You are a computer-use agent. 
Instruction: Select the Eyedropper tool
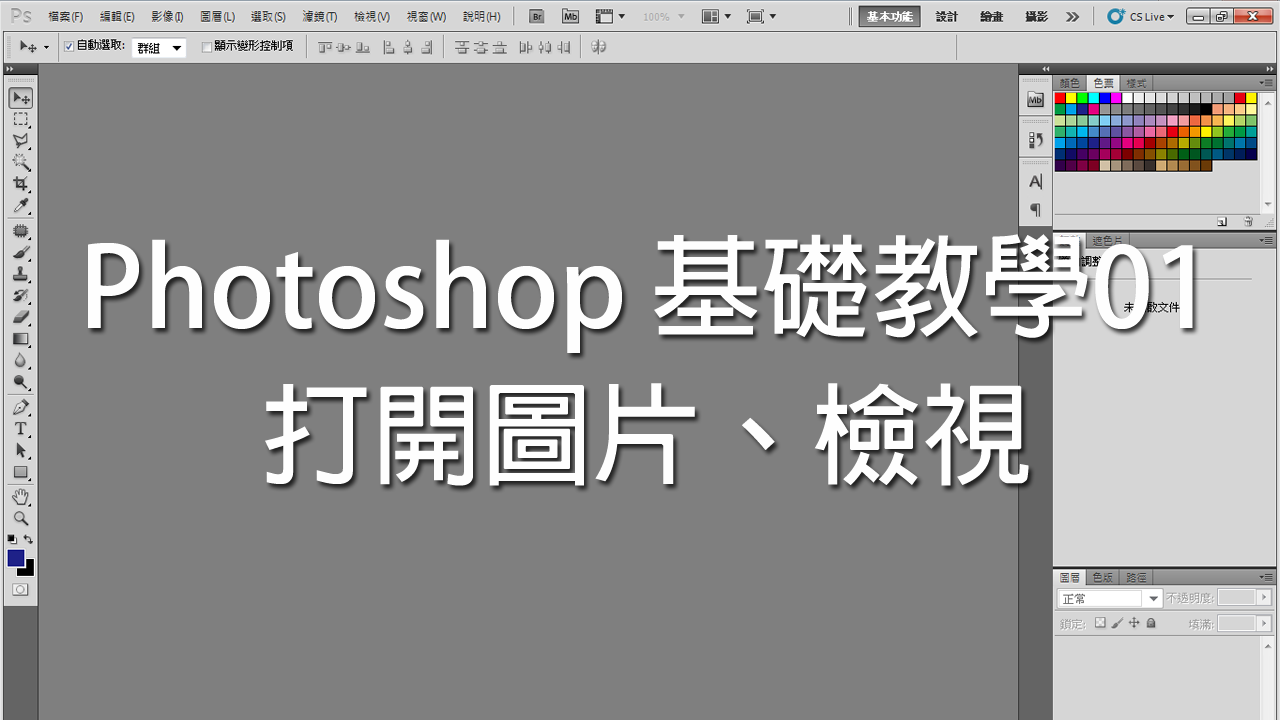point(21,206)
